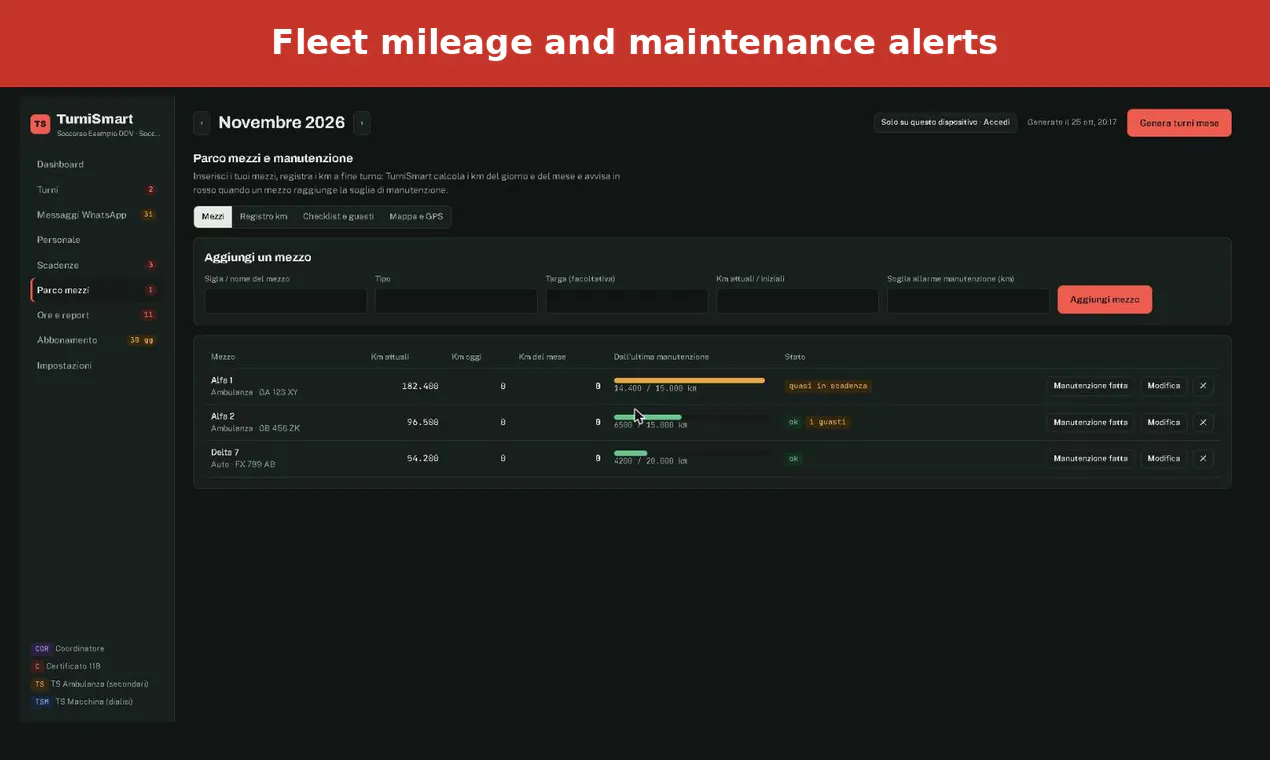Click Alfa 1 orange maintenance progress bar
Image resolution: width=1270 pixels, height=760 pixels.
689,380
